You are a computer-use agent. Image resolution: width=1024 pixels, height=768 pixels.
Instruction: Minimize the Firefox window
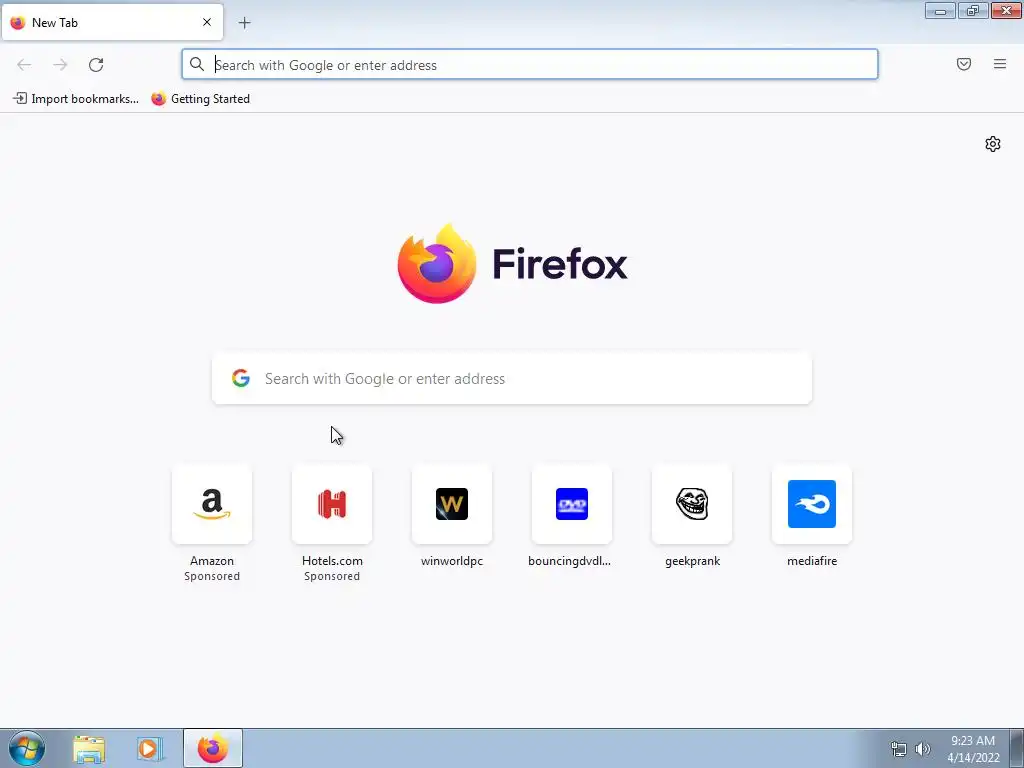940,10
